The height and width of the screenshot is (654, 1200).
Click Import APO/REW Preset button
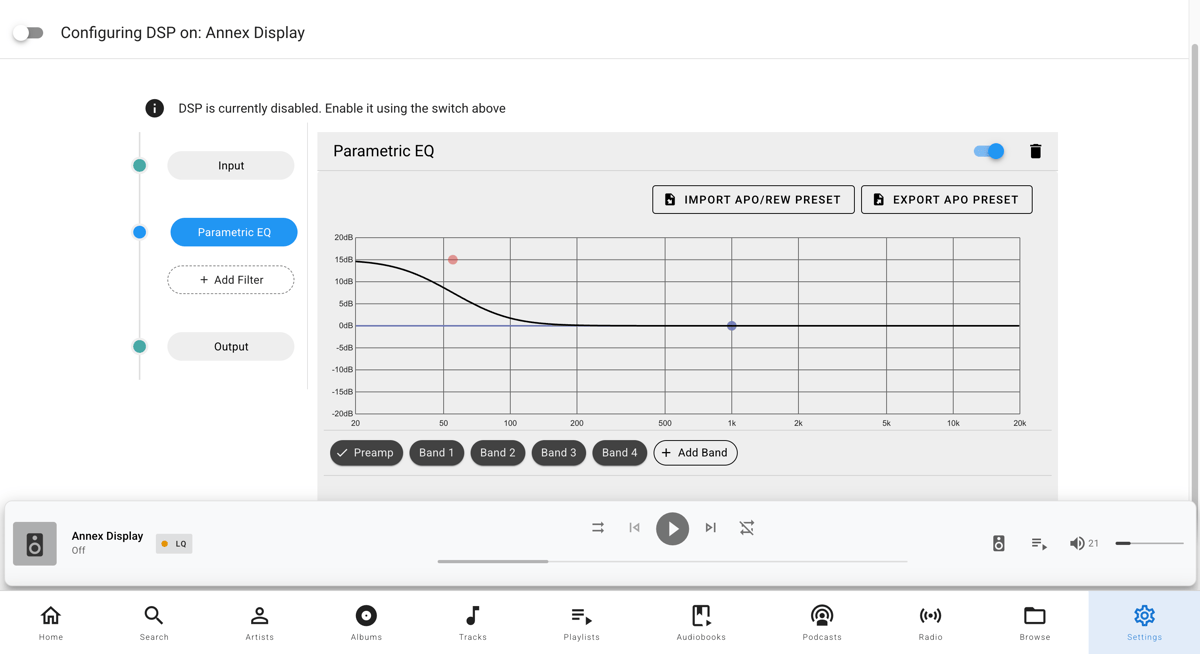[x=753, y=200]
